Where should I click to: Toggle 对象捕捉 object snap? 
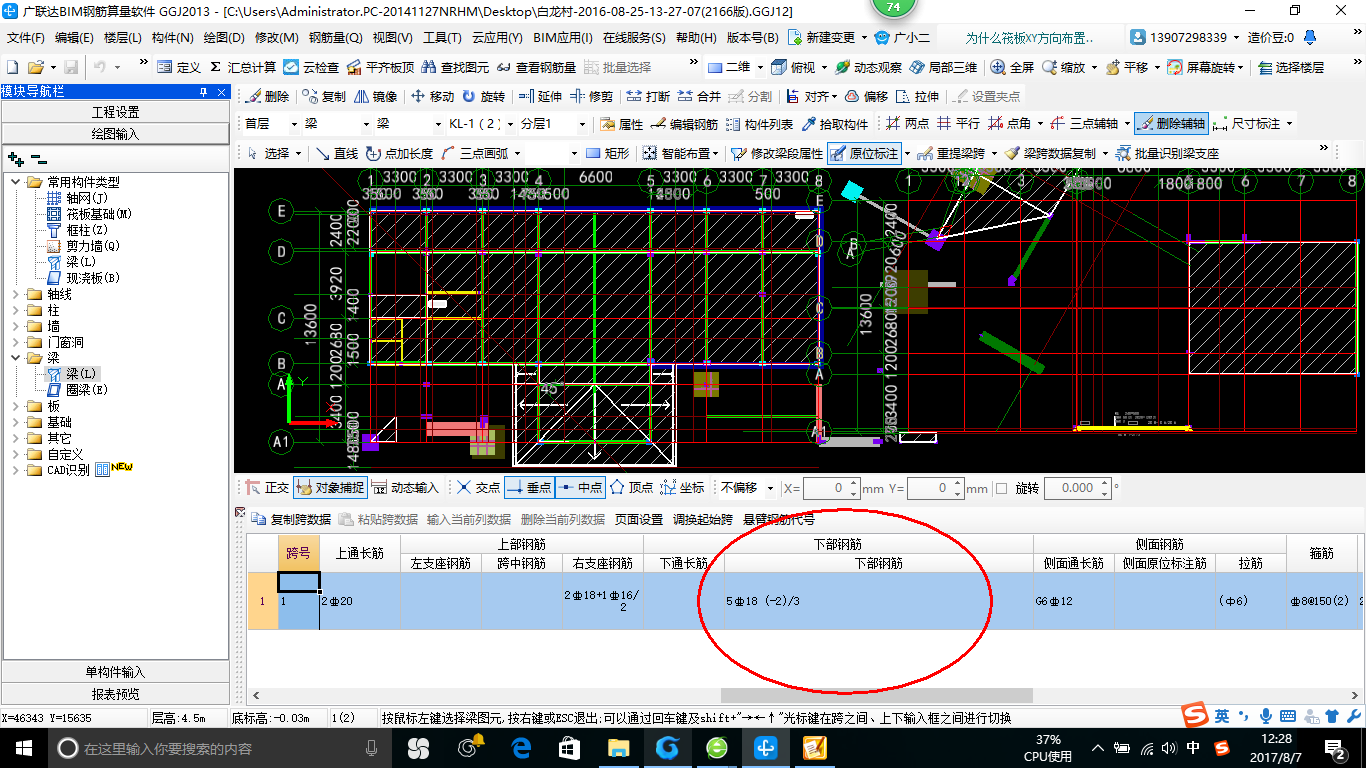[330, 488]
